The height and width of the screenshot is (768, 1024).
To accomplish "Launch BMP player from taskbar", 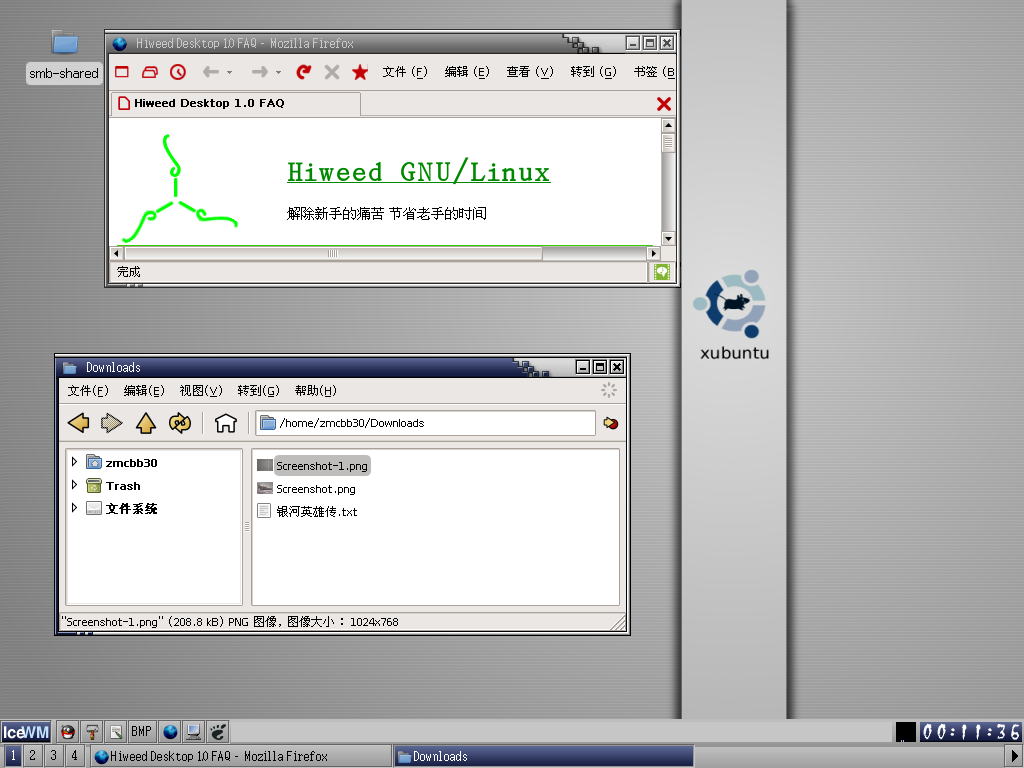I will point(141,732).
